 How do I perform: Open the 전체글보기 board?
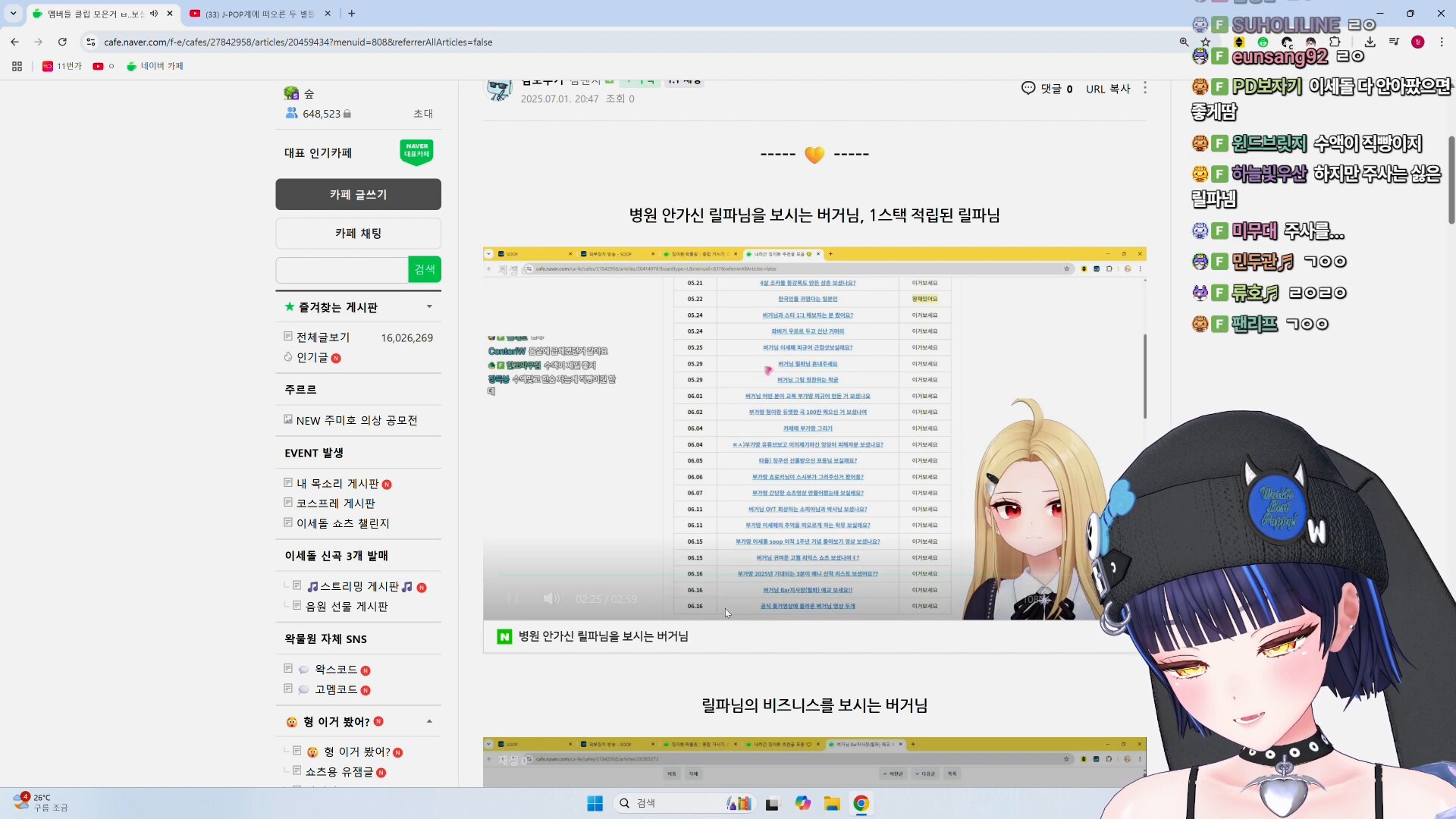coord(322,337)
